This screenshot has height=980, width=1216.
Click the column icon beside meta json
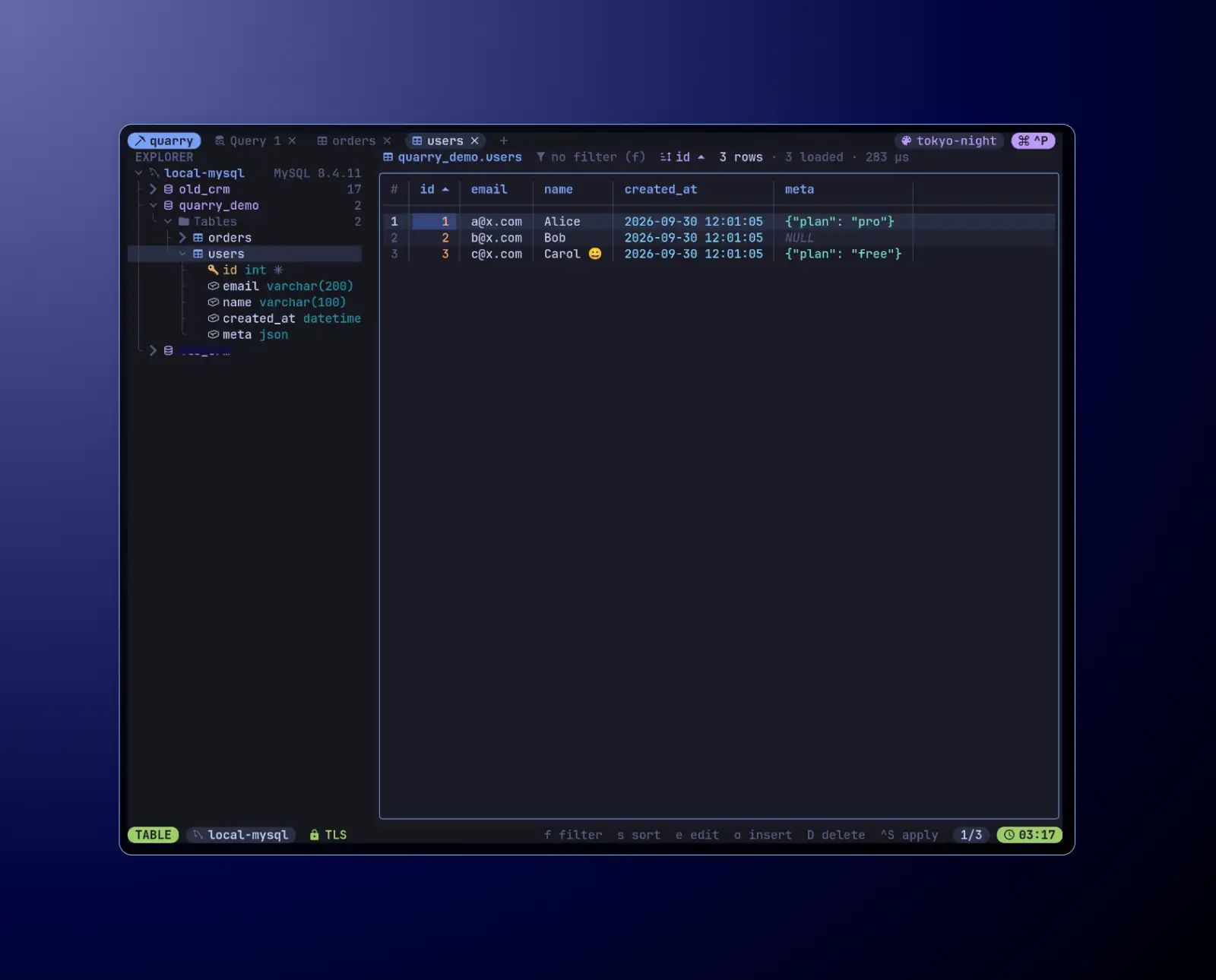[213, 334]
